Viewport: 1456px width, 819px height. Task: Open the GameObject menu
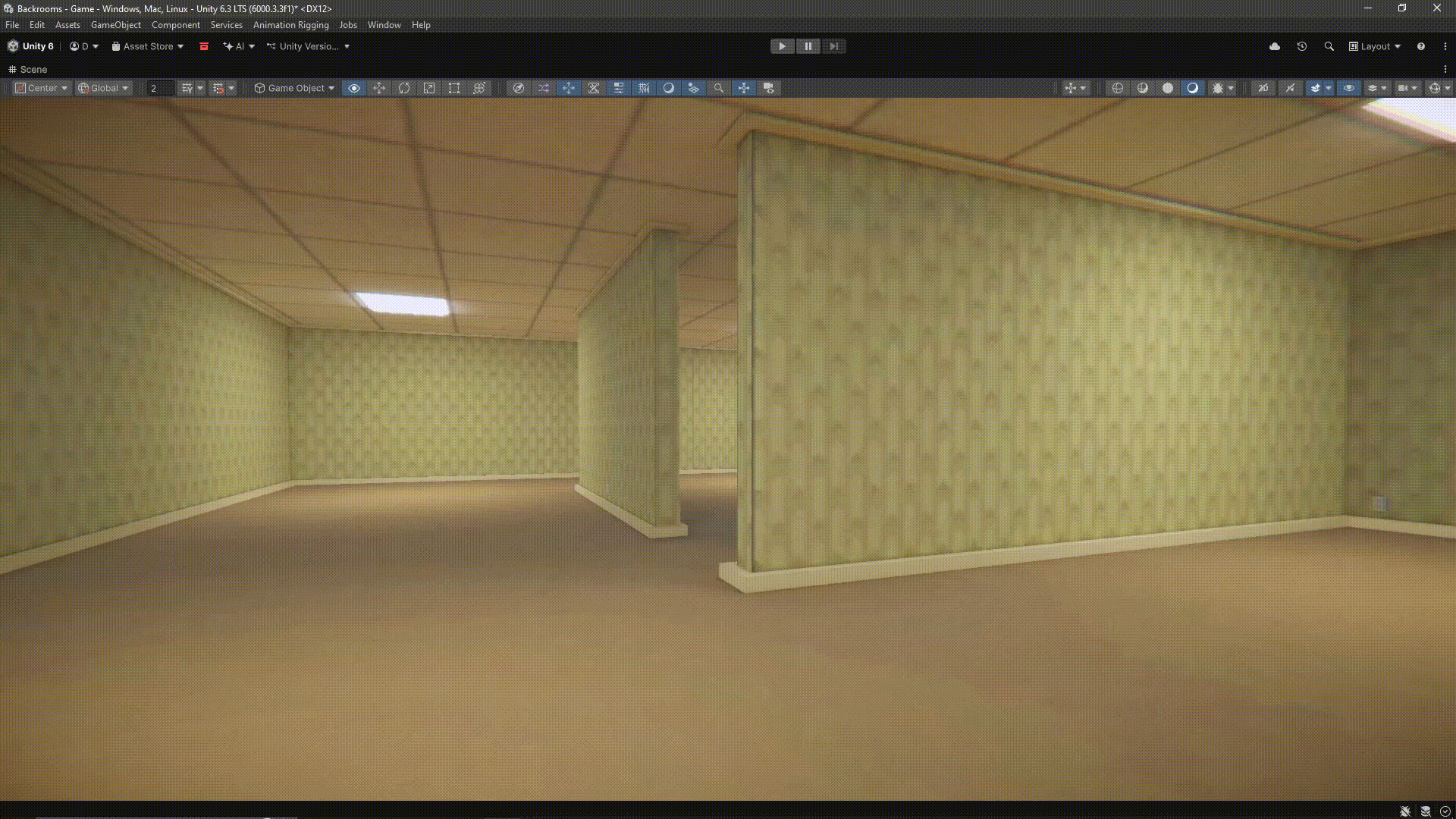[115, 25]
